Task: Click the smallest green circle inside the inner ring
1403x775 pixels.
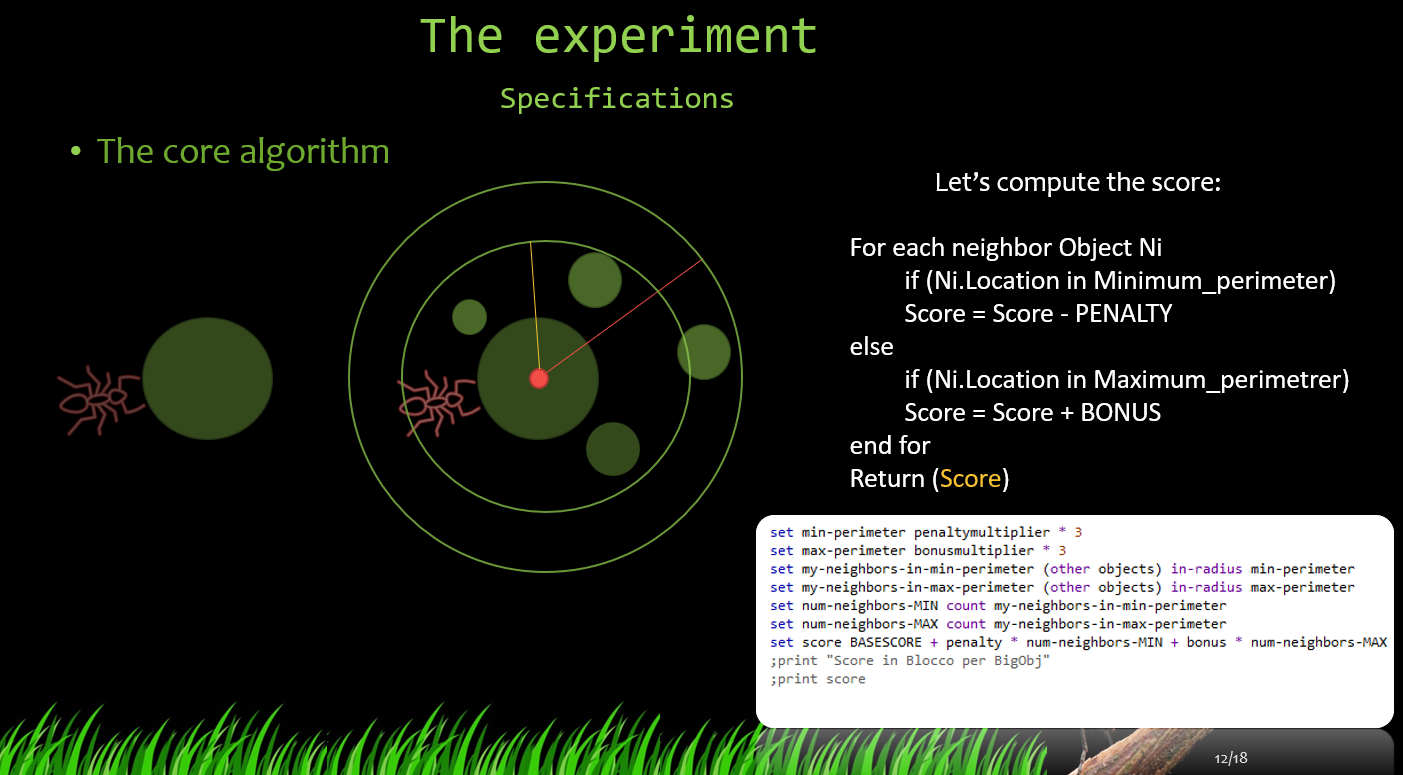Action: click(x=469, y=317)
